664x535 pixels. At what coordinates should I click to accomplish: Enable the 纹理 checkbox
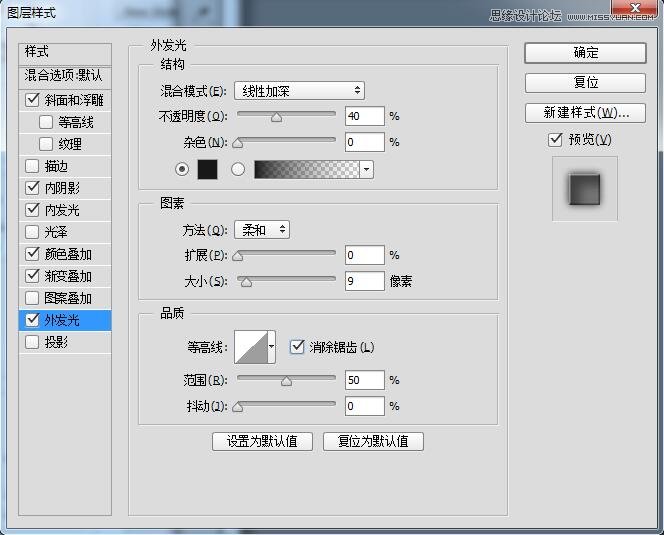pyautogui.click(x=46, y=144)
